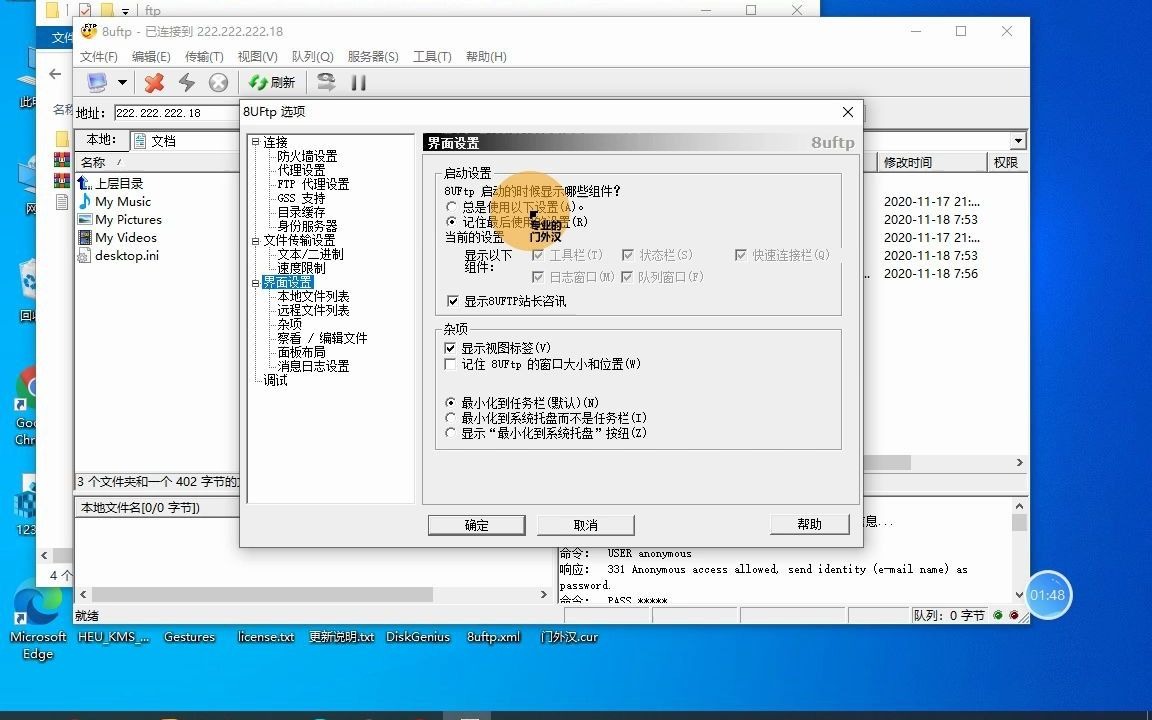1152x720 pixels.
Task: Click the lightning reconnect toolbar icon
Action: pos(186,82)
